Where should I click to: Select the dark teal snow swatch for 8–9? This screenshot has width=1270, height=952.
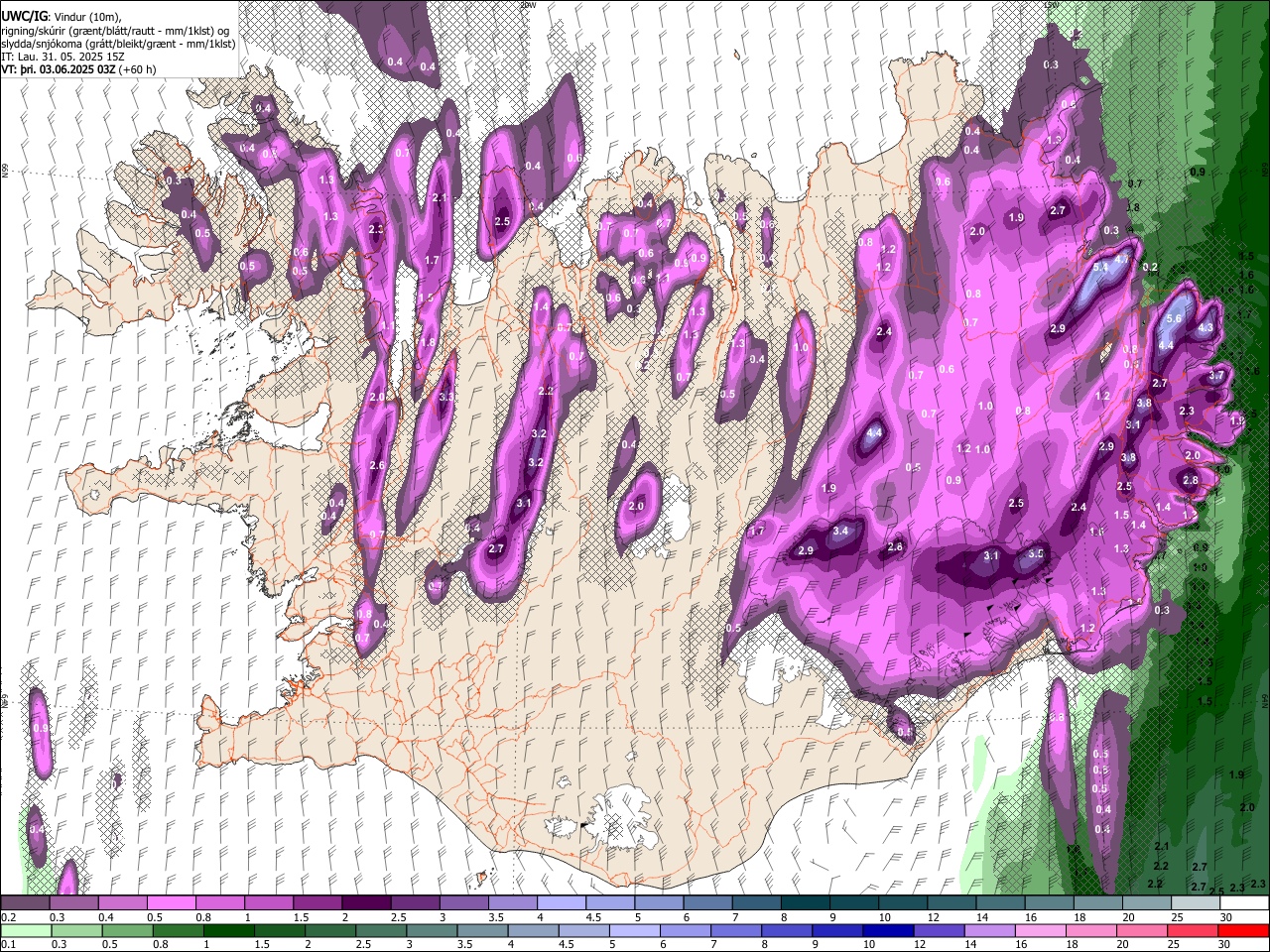pyautogui.click(x=806, y=903)
